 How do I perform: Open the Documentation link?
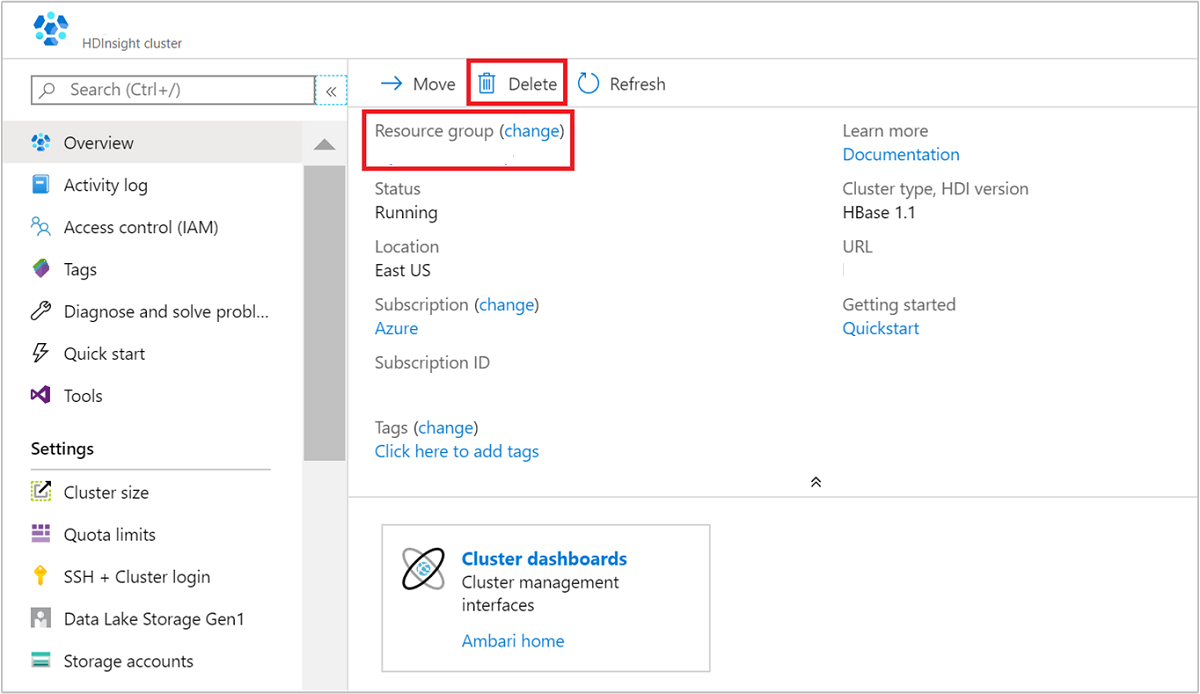pyautogui.click(x=900, y=154)
